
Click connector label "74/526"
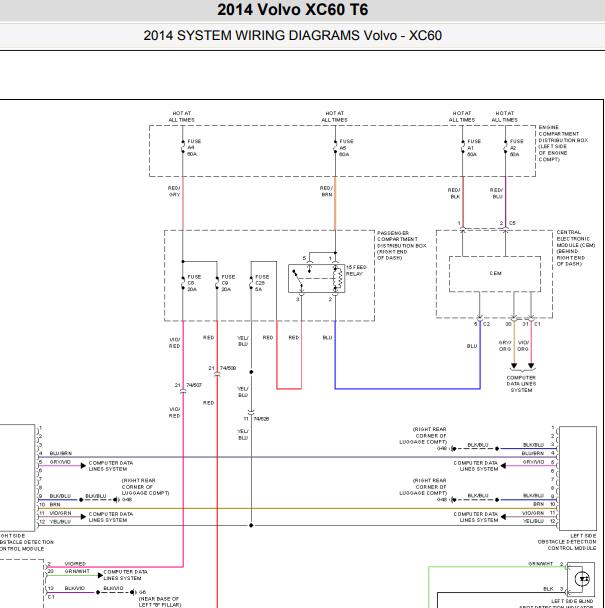pyautogui.click(x=261, y=419)
